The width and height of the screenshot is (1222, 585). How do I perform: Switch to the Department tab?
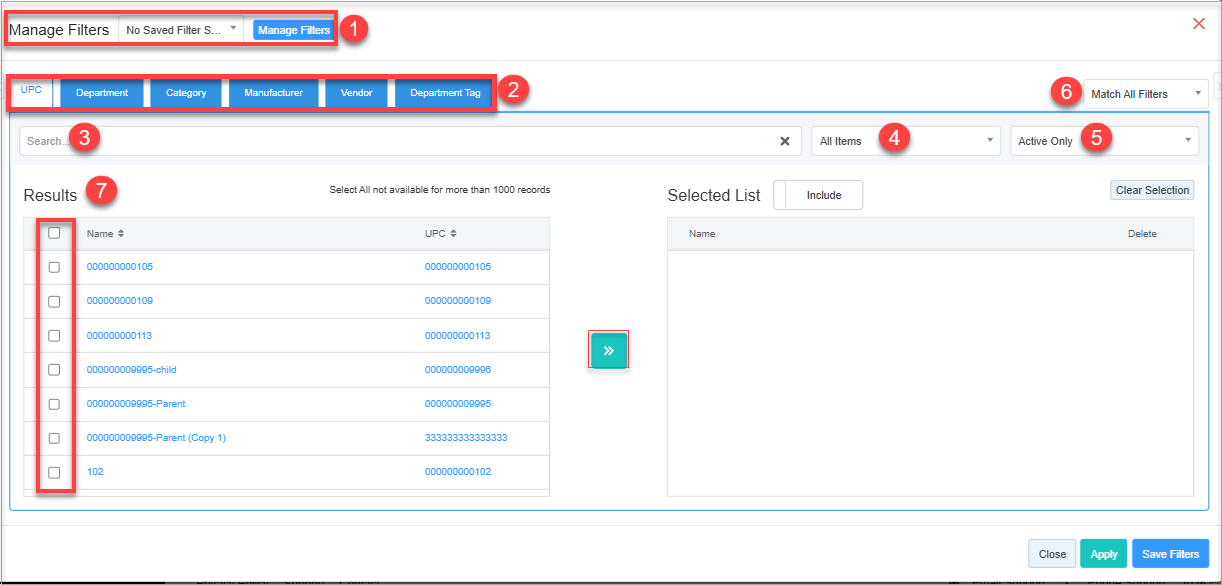click(x=102, y=93)
